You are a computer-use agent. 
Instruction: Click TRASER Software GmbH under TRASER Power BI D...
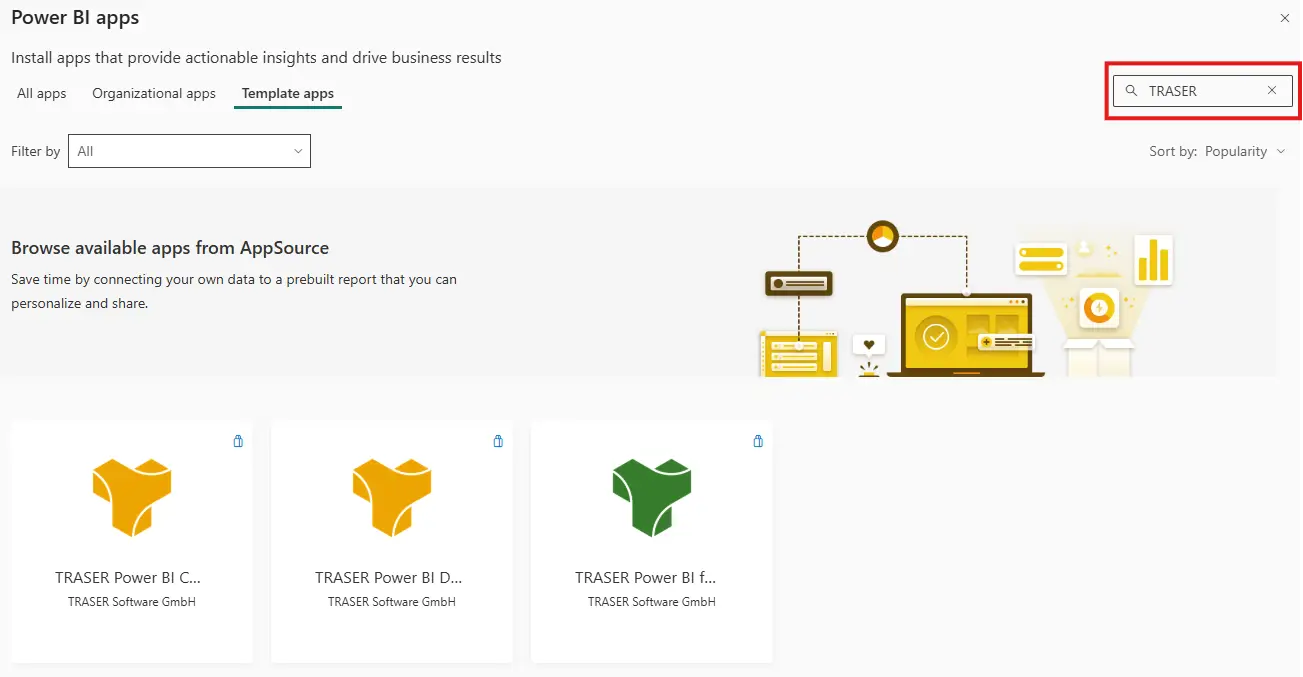pos(392,602)
